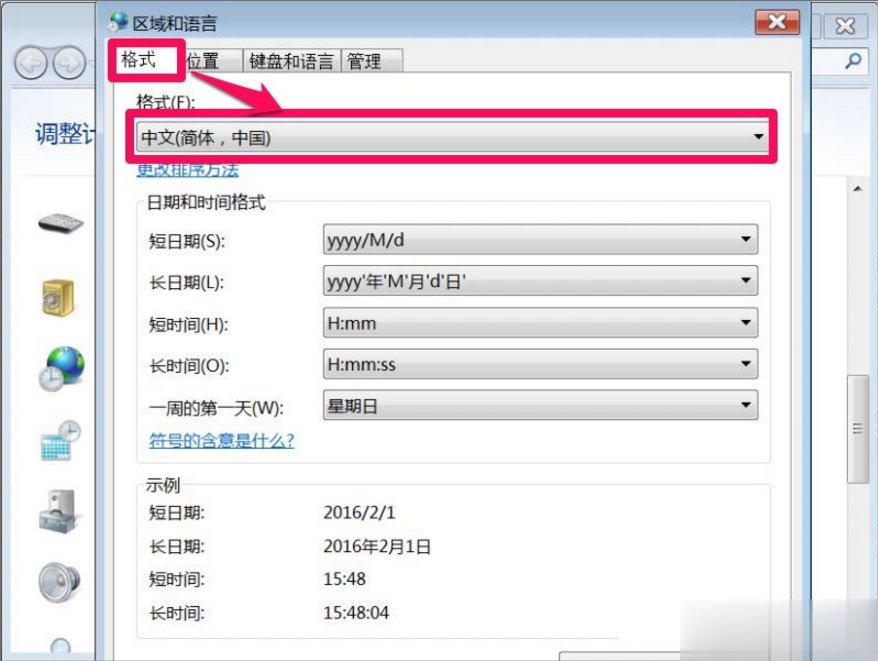Open the 位置 tab
This screenshot has width=878, height=661.
pos(212,60)
